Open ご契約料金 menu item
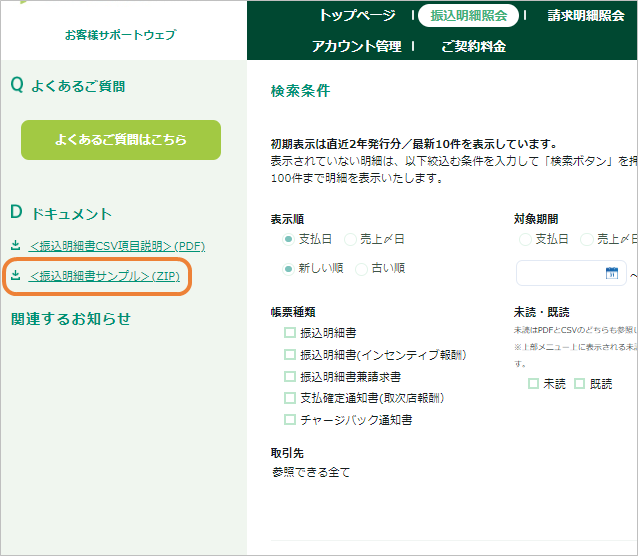This screenshot has width=638, height=556. coord(474,46)
